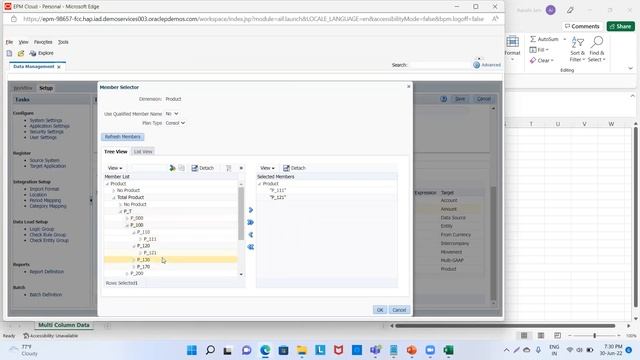Open the Favorites menu
The width and height of the screenshot is (640, 360).
(x=43, y=42)
